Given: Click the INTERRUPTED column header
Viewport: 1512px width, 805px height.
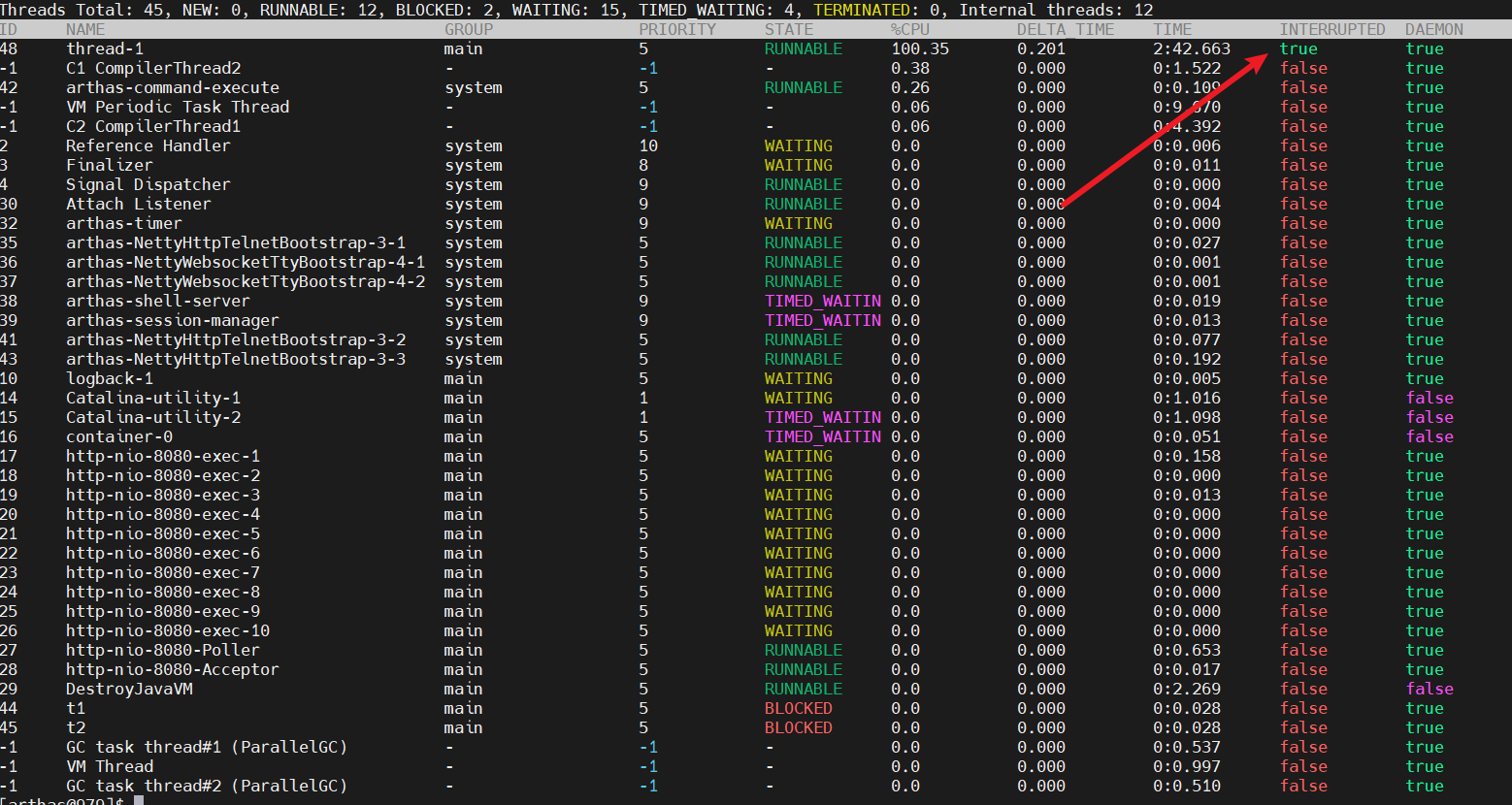Looking at the screenshot, I should (x=1331, y=29).
